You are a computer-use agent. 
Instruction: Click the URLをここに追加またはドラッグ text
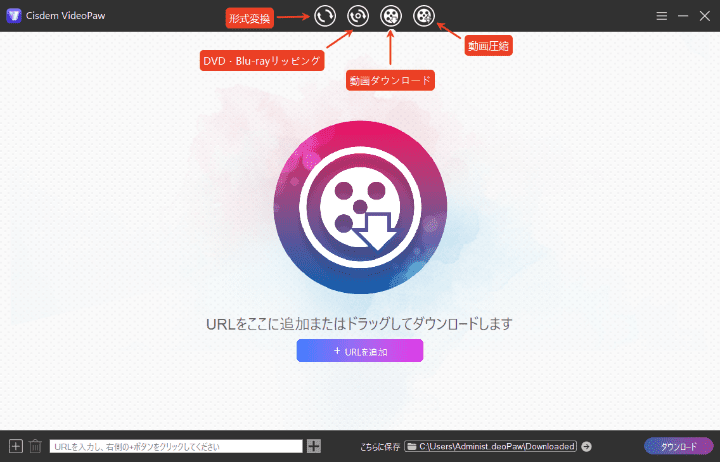(359, 324)
